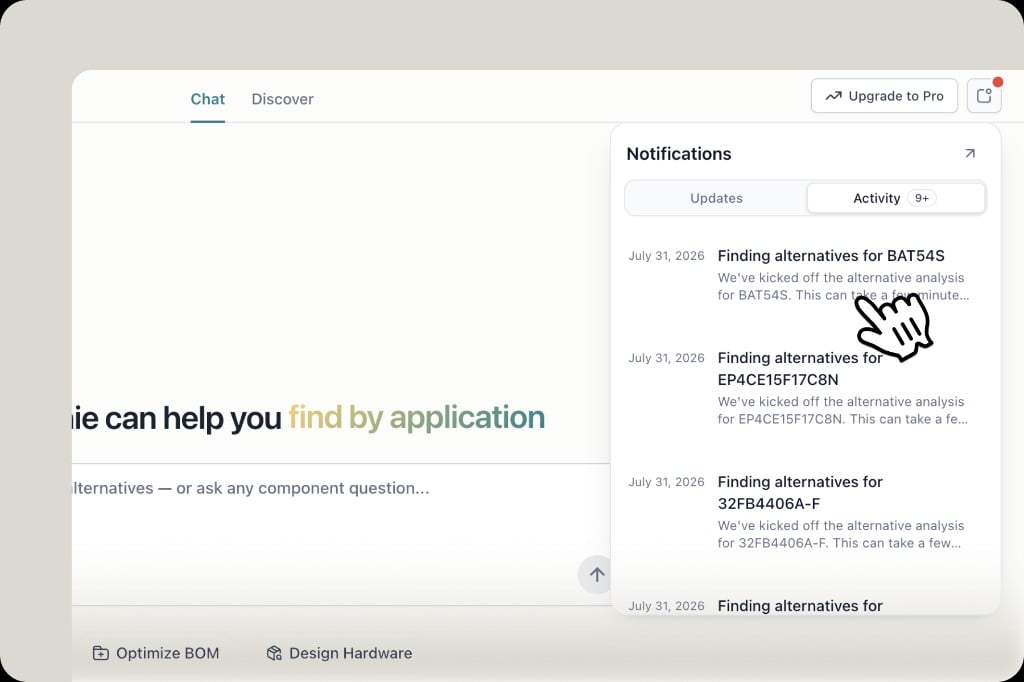Click the July 31, 2026 date beside BAT54S
This screenshot has width=1024, height=682.
[666, 255]
